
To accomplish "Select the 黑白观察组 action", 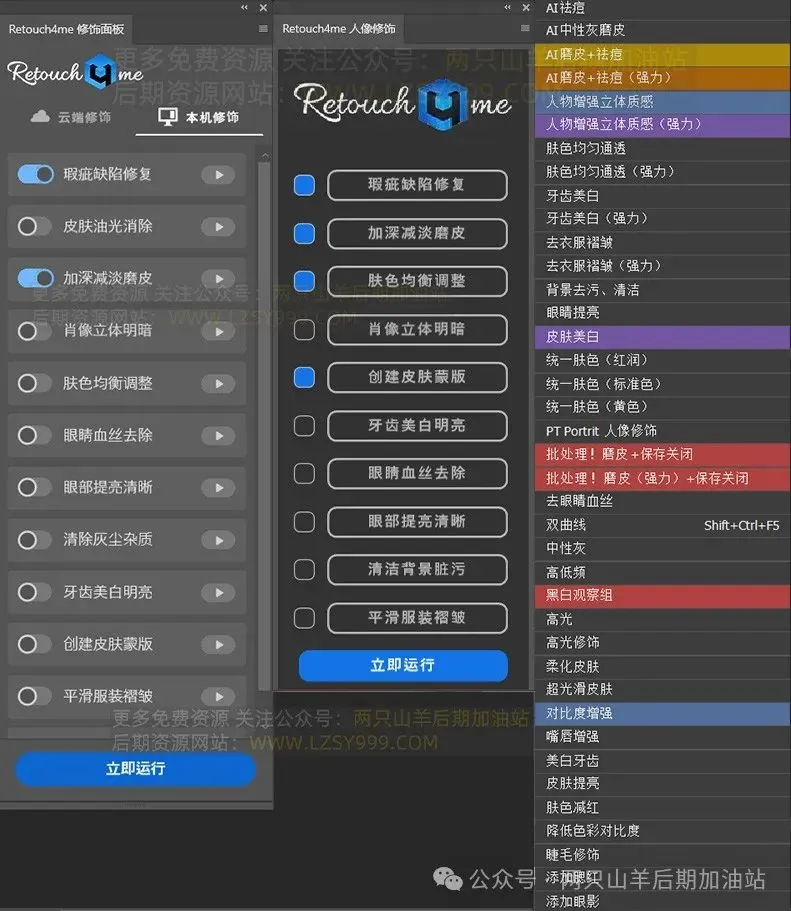I will tap(662, 596).
